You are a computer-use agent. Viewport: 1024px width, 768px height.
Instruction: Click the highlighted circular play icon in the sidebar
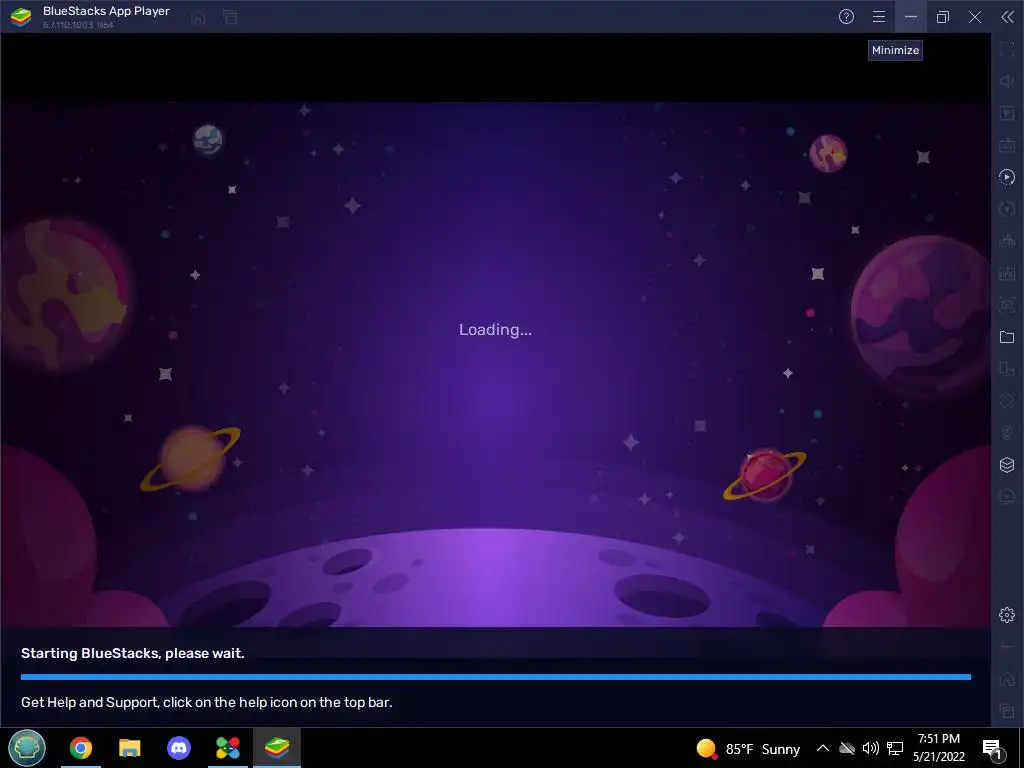tap(1007, 177)
